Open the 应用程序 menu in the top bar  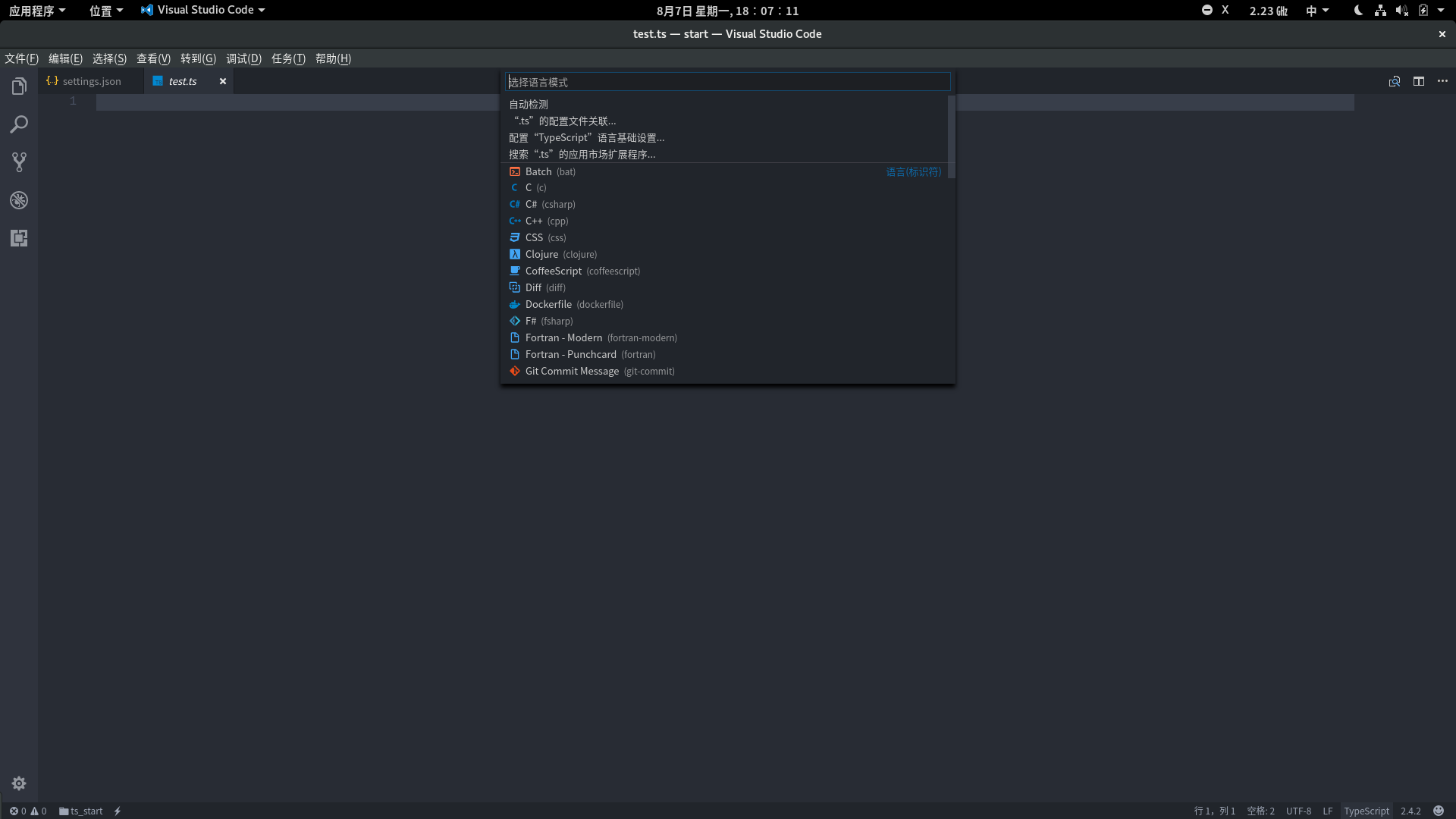37,11
